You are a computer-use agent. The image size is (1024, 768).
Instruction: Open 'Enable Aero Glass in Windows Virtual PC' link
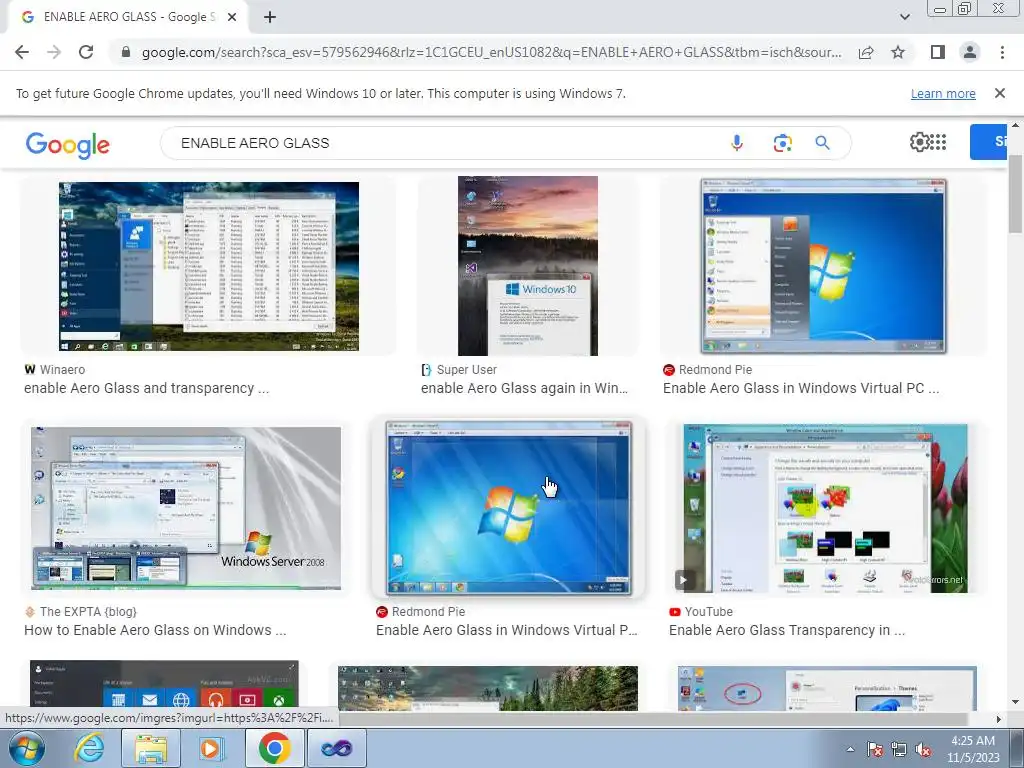point(801,388)
